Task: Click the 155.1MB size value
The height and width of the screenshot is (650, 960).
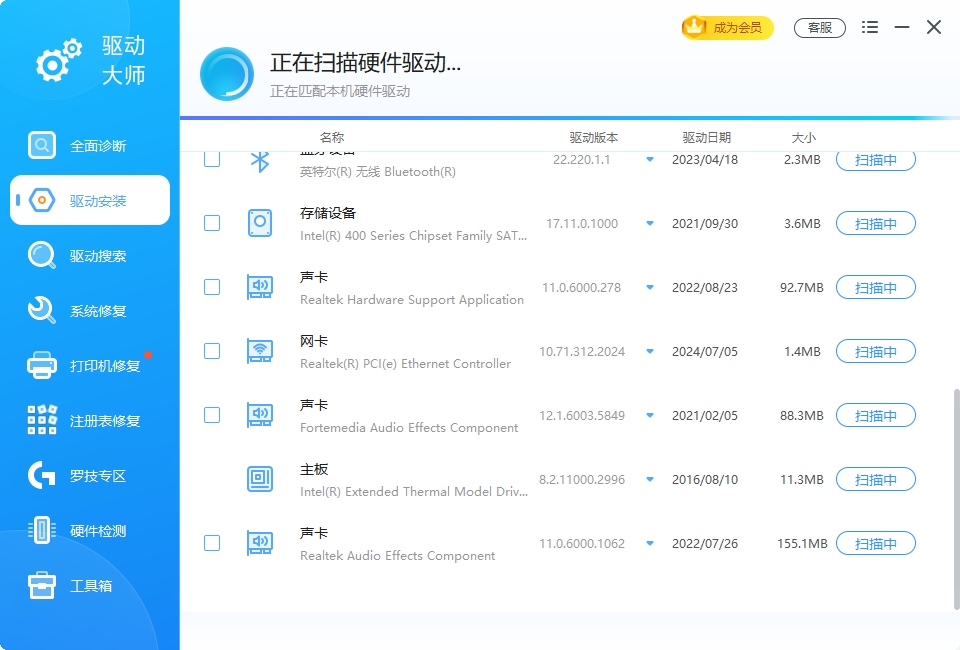Action: [x=802, y=543]
